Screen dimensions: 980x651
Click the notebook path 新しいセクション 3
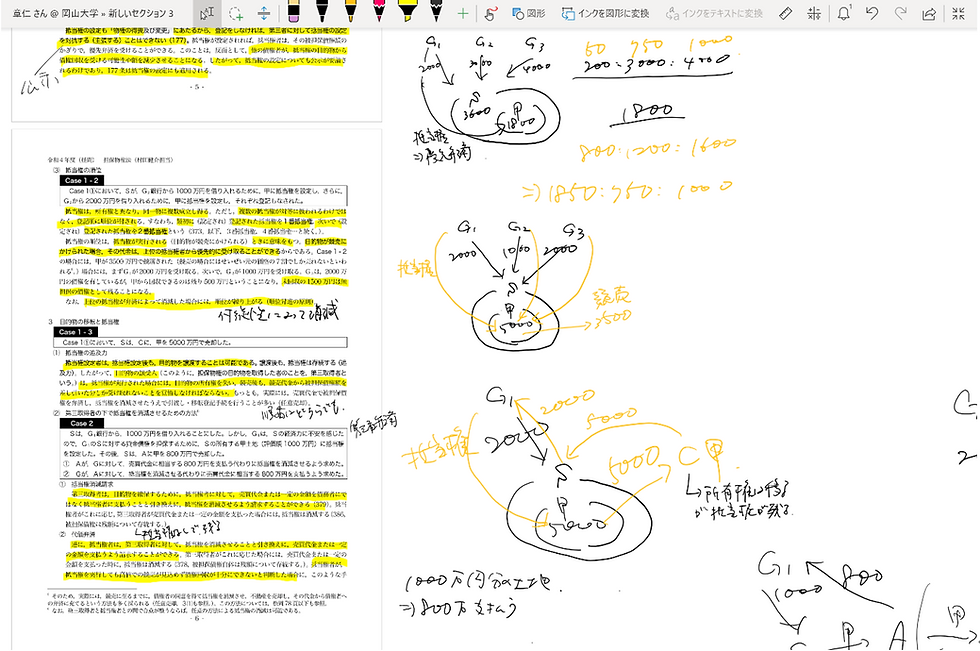click(x=141, y=13)
